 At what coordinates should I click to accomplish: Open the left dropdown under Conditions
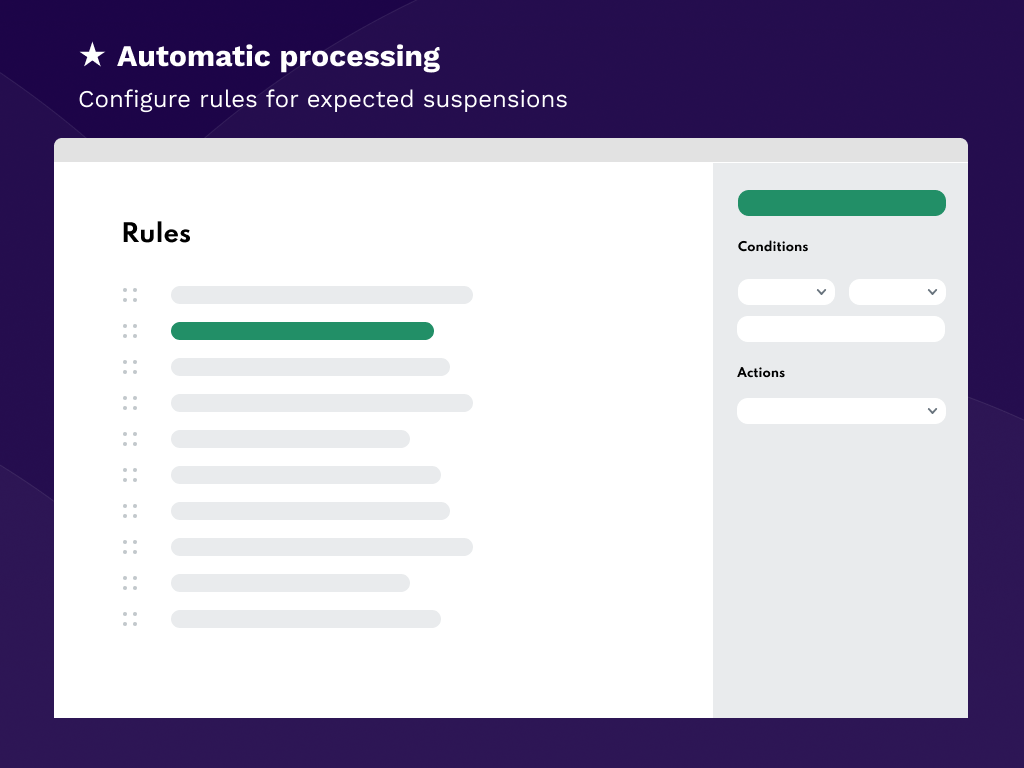pos(786,292)
